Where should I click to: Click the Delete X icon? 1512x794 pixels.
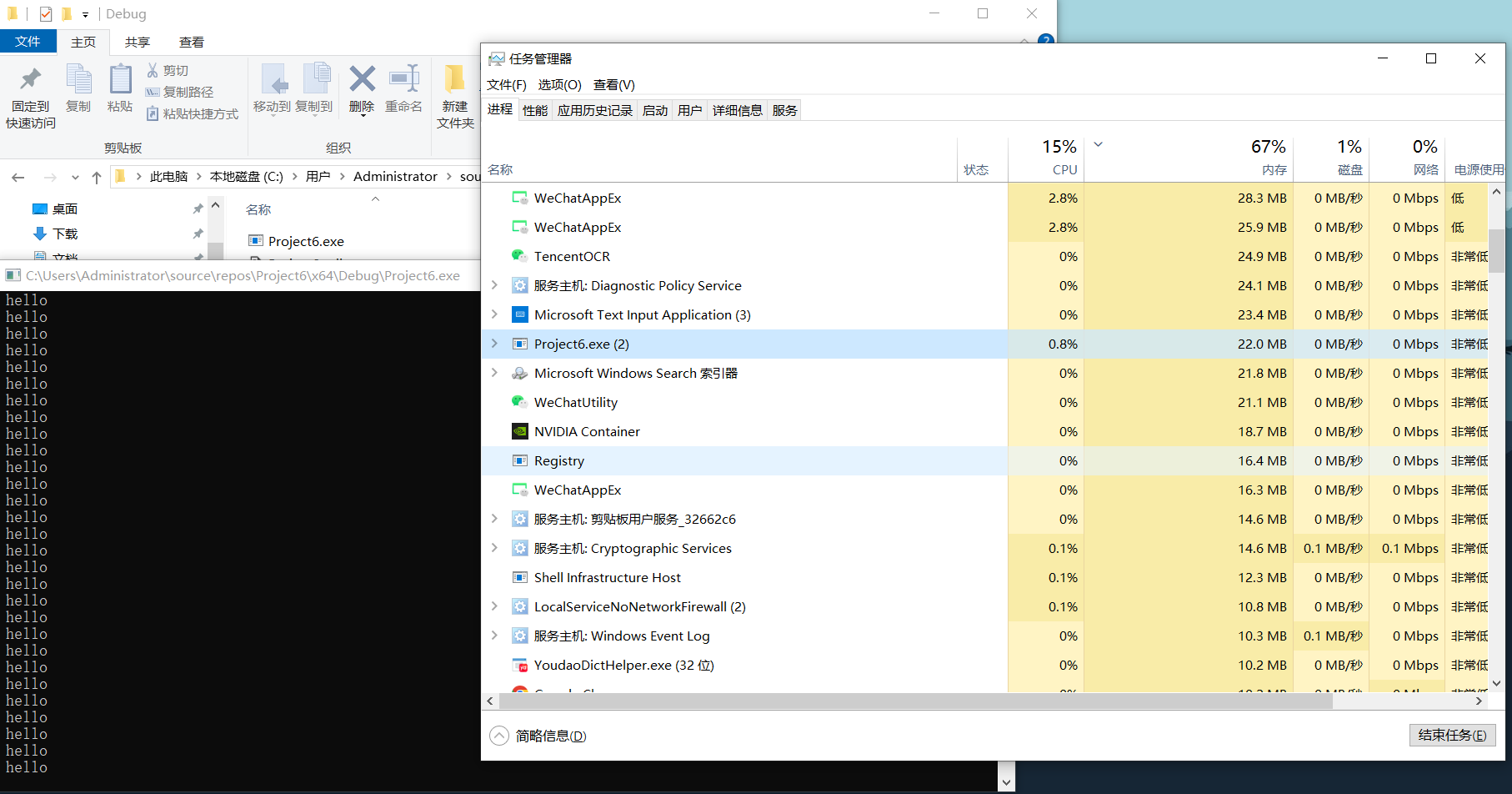[362, 79]
